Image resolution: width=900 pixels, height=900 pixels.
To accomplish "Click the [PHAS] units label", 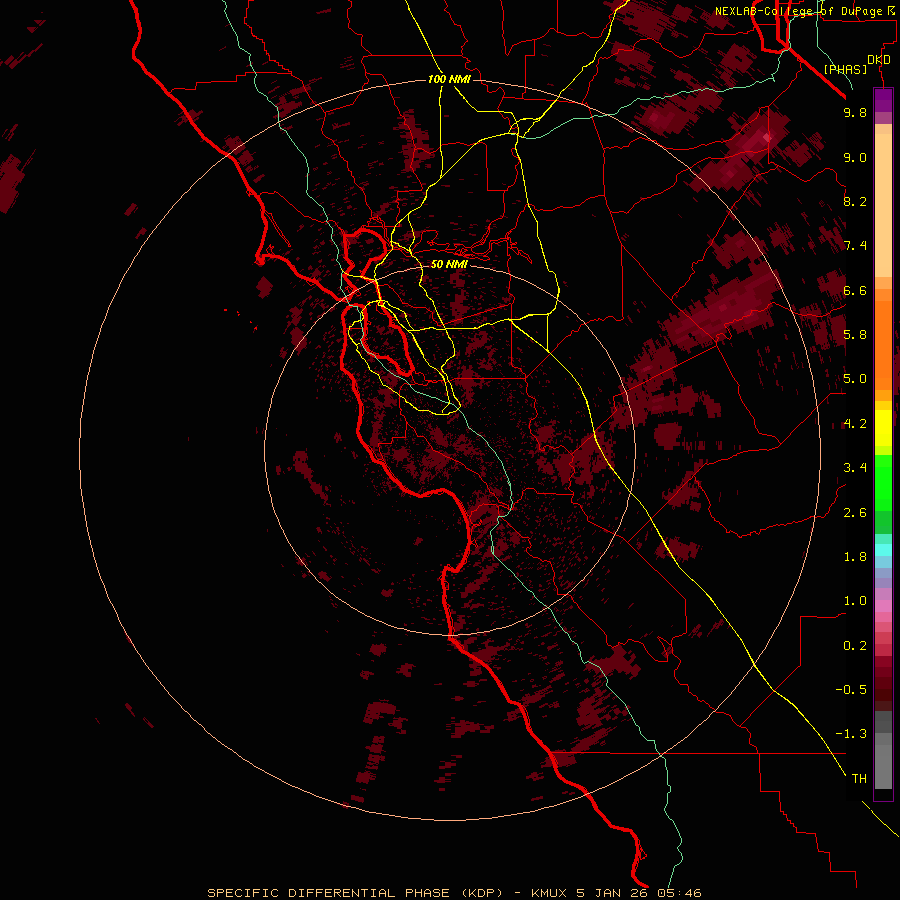I will [x=845, y=69].
